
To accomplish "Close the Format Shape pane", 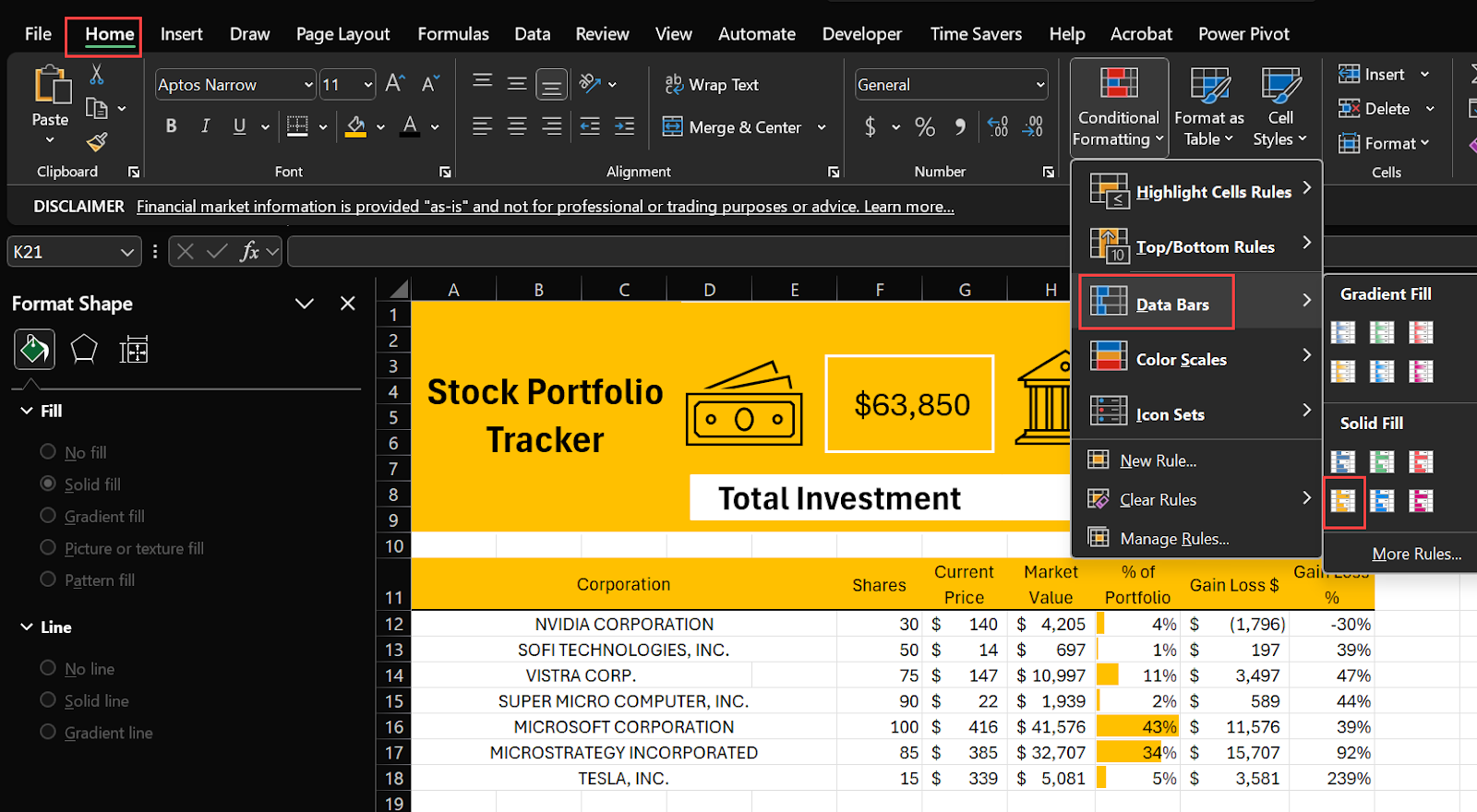I will 348,304.
